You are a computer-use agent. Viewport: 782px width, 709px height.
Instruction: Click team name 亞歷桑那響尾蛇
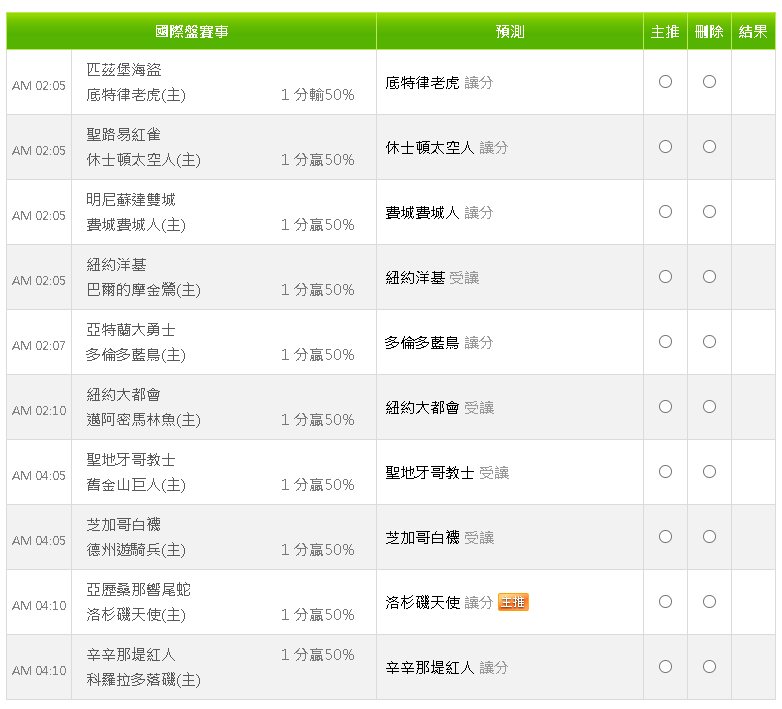pos(138,590)
